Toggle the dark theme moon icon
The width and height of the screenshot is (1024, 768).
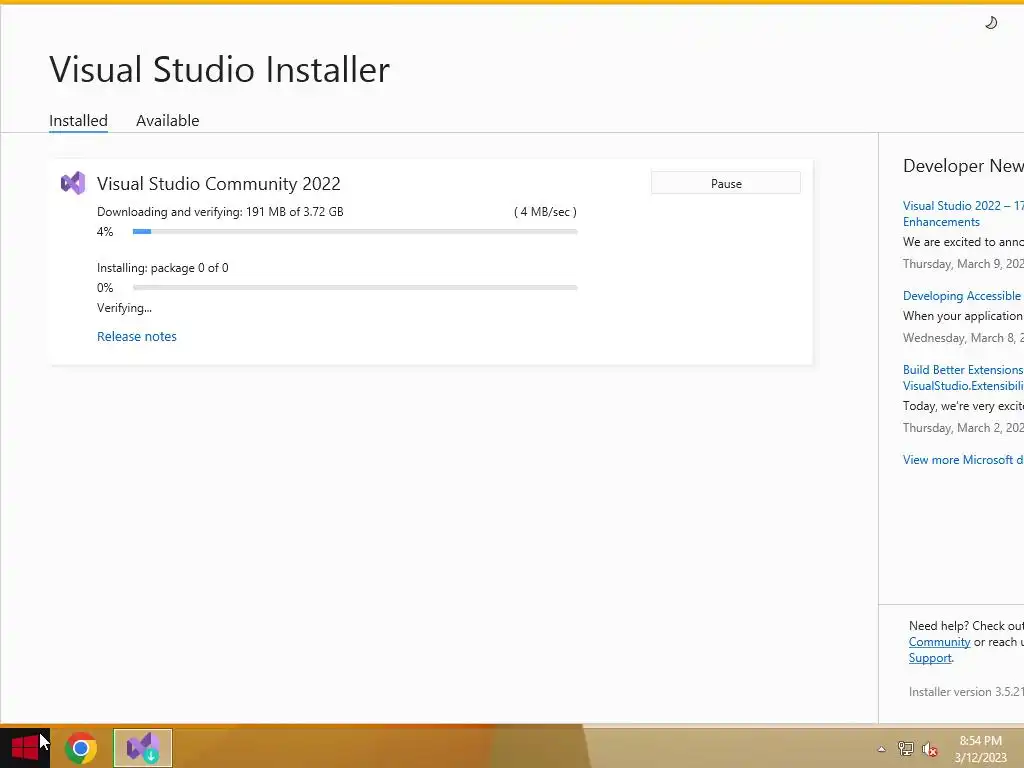pos(991,23)
